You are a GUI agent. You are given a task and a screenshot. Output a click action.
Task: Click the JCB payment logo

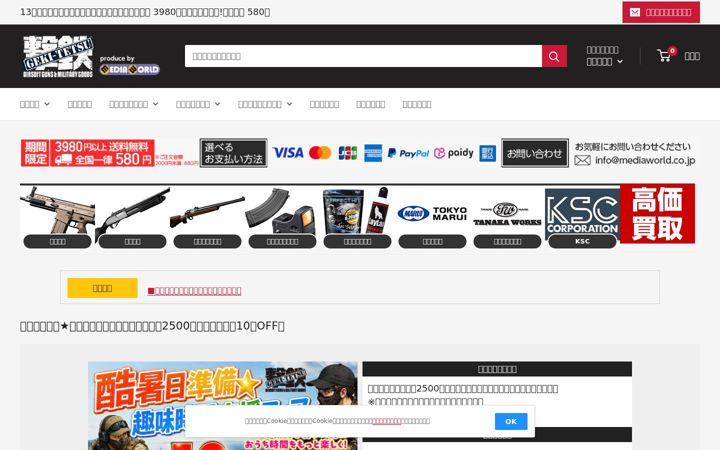(x=348, y=153)
